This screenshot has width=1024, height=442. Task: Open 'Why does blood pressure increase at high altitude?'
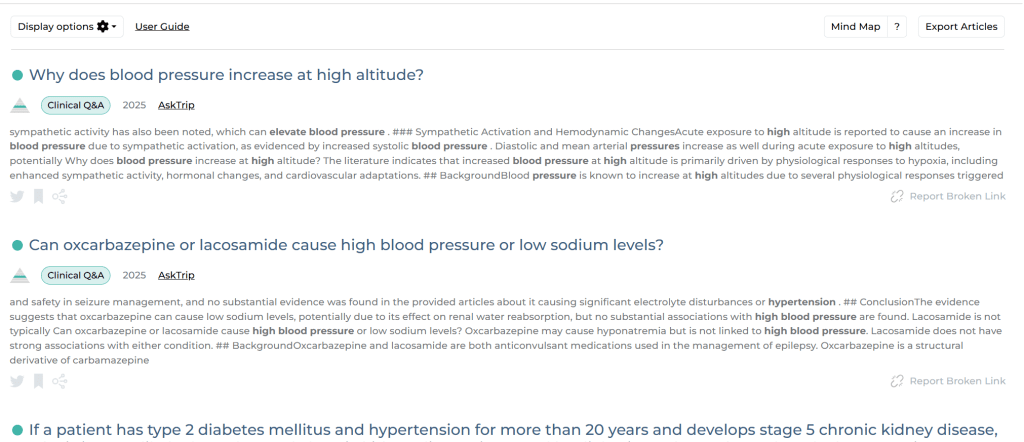point(226,75)
